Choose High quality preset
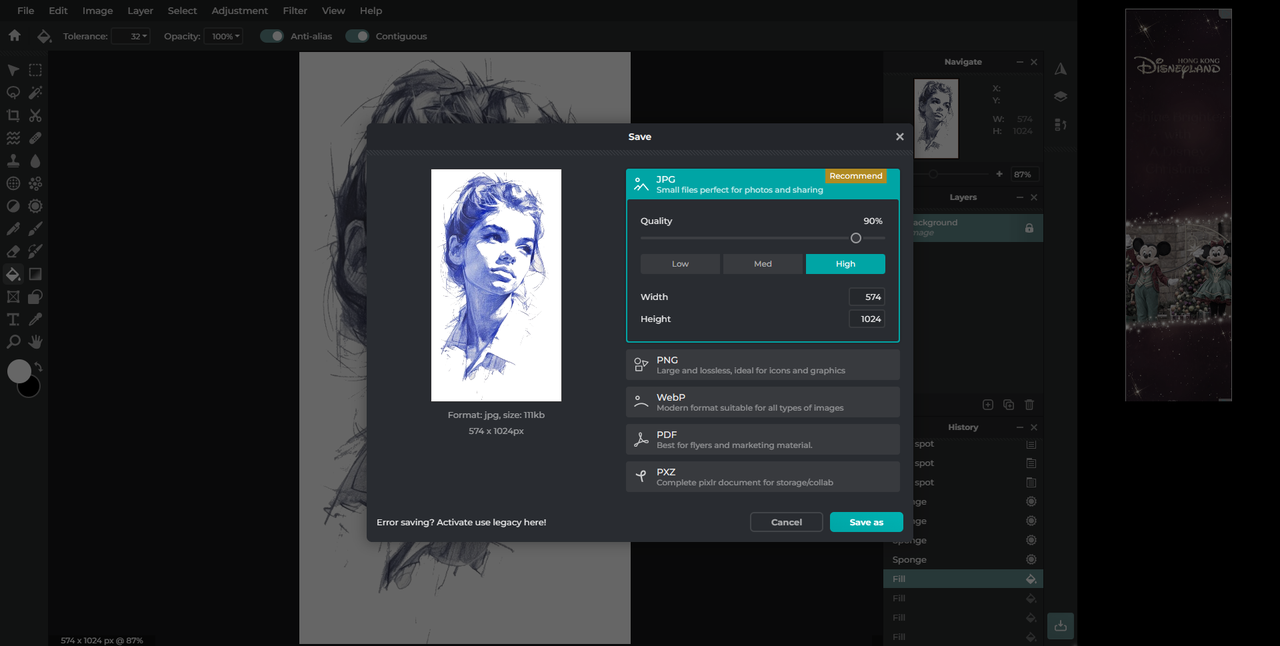 point(845,264)
